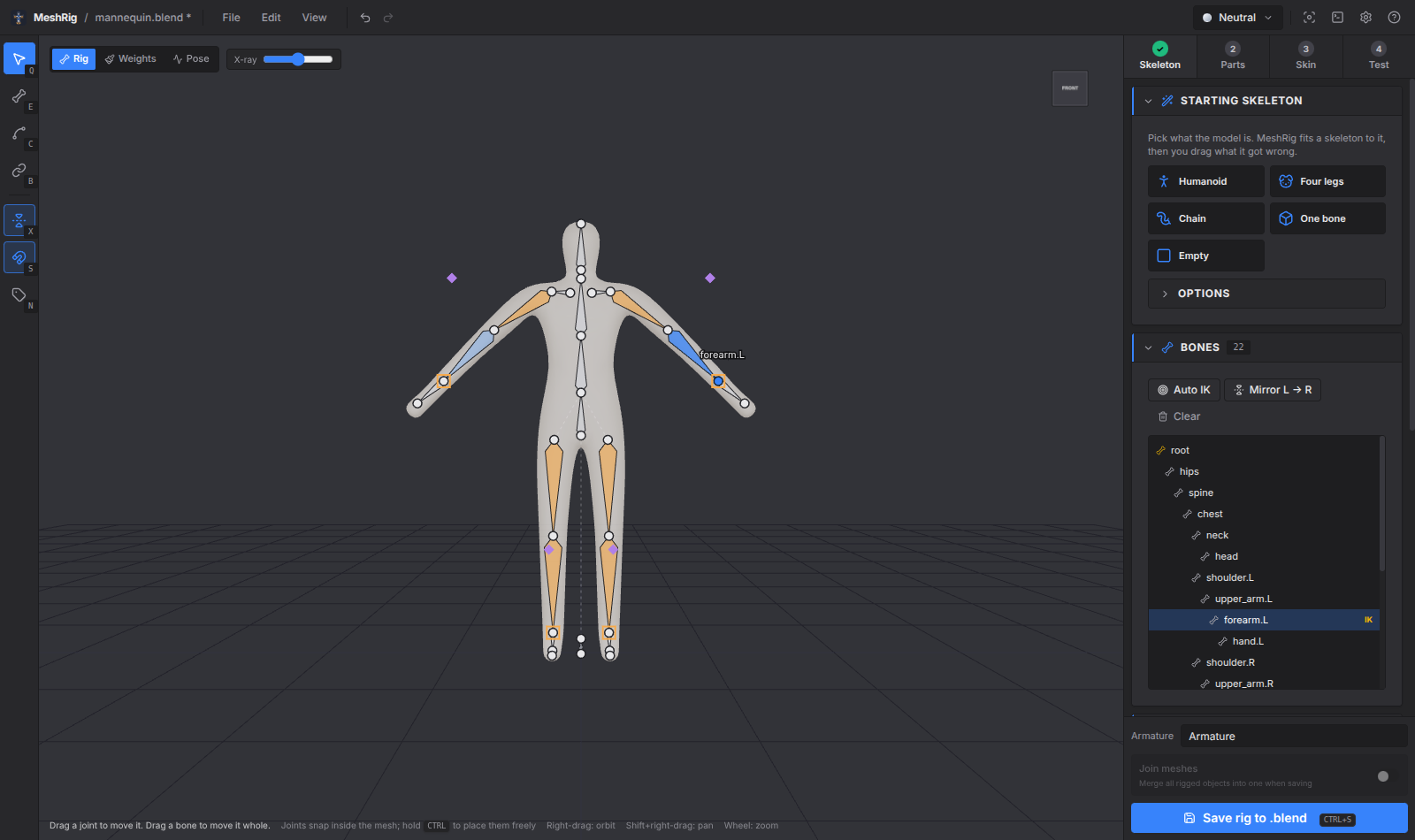Click the frame-focus view icon
1415x840 pixels.
coord(1310,18)
